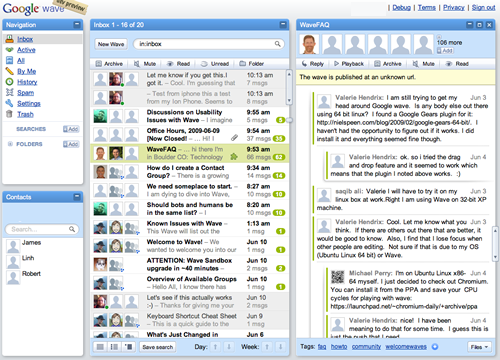This screenshot has height=360, width=500.
Task: Open Trash from the navigation list
Action: tap(25, 114)
